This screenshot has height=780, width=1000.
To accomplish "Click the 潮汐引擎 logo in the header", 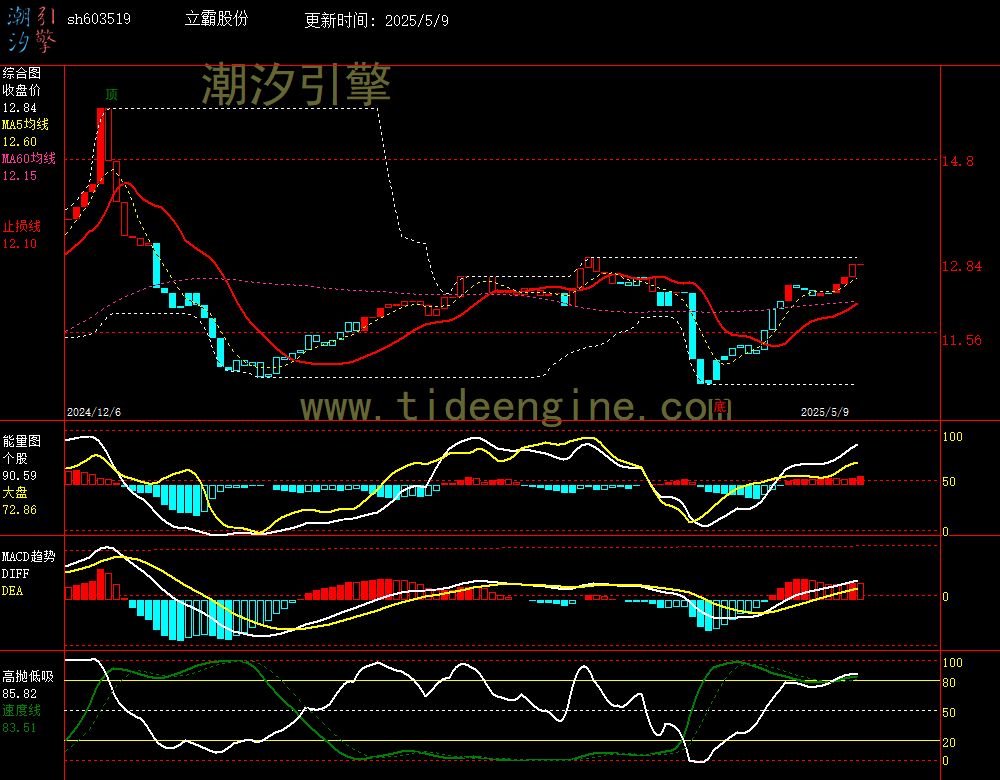I will pos(32,29).
